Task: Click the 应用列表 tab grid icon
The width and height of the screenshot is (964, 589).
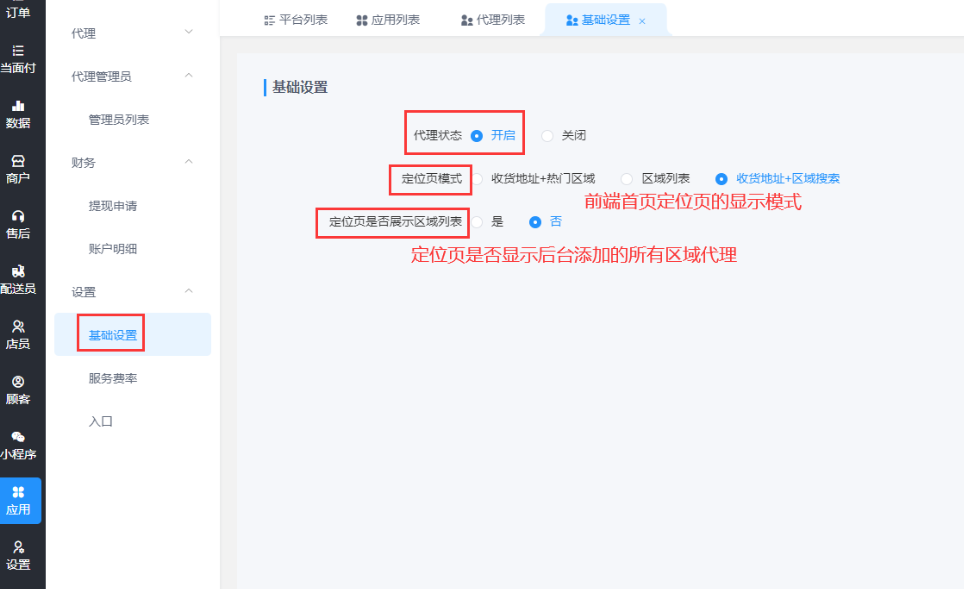Action: click(x=362, y=20)
